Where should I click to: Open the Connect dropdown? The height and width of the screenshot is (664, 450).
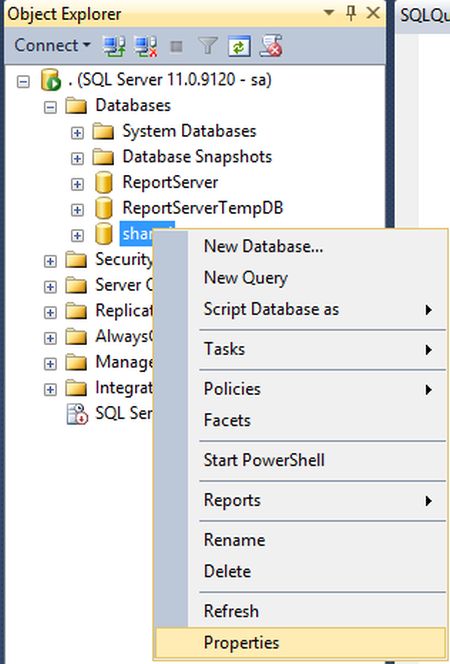pos(52,45)
